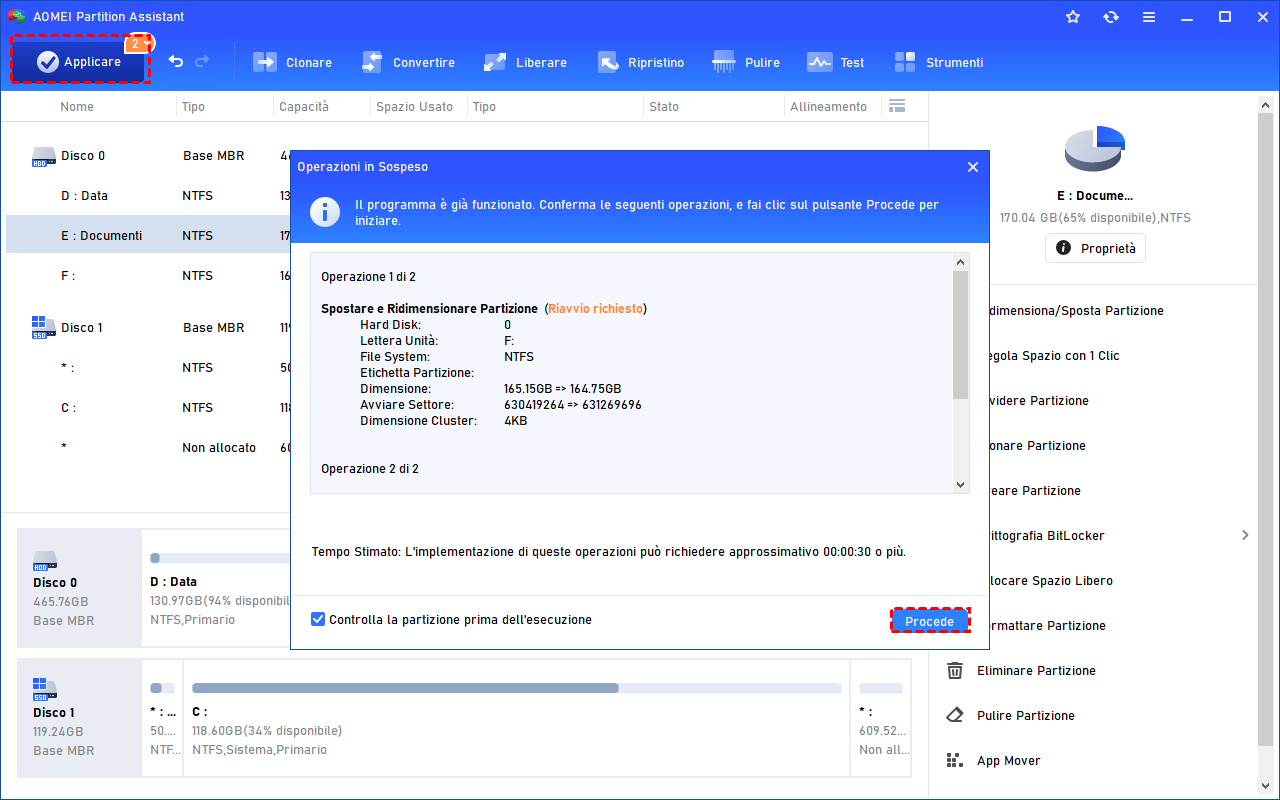The image size is (1280, 800).
Task: Open the Ripristino tool
Action: 641,62
